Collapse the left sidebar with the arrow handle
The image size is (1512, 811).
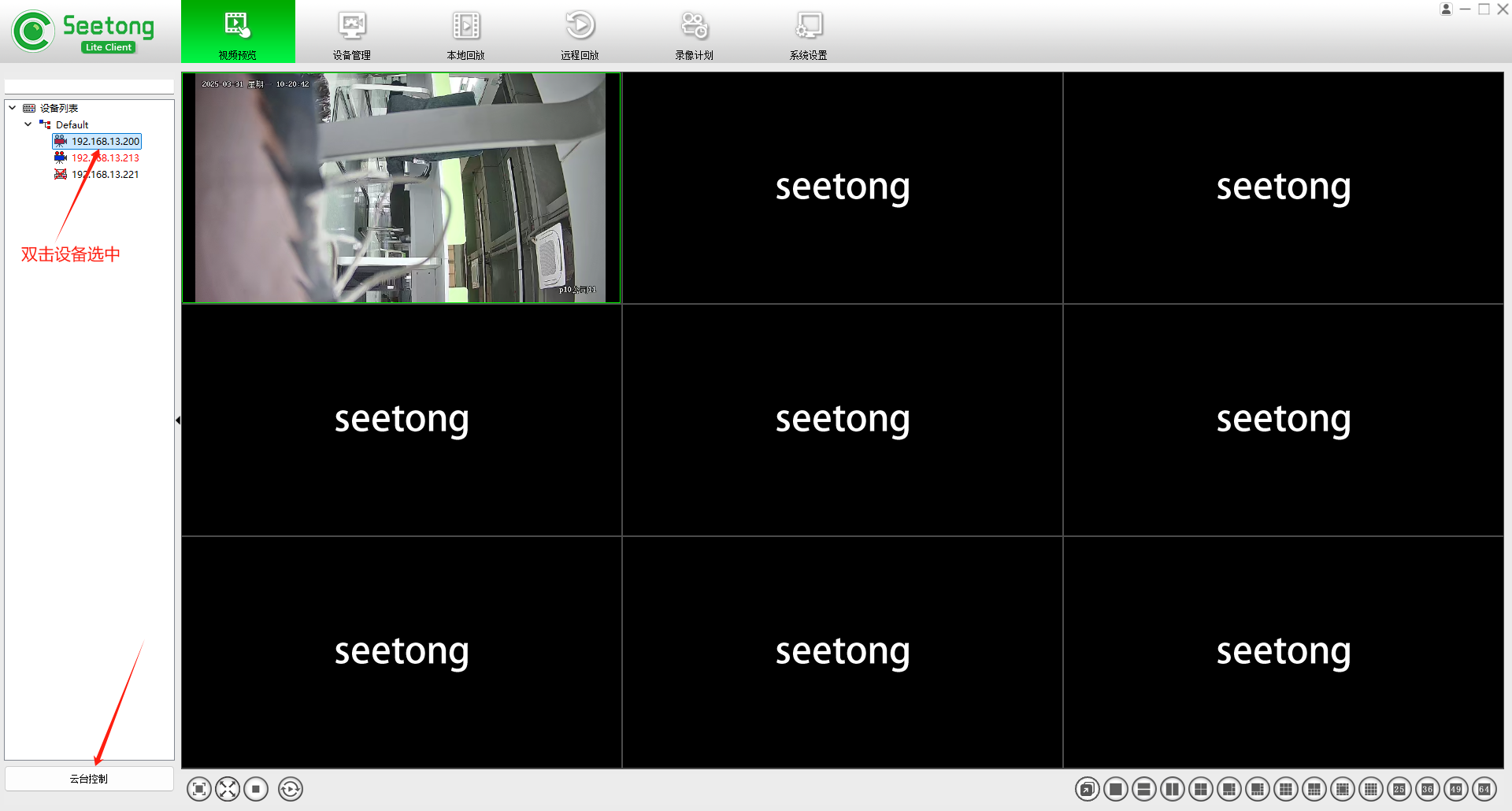178,420
